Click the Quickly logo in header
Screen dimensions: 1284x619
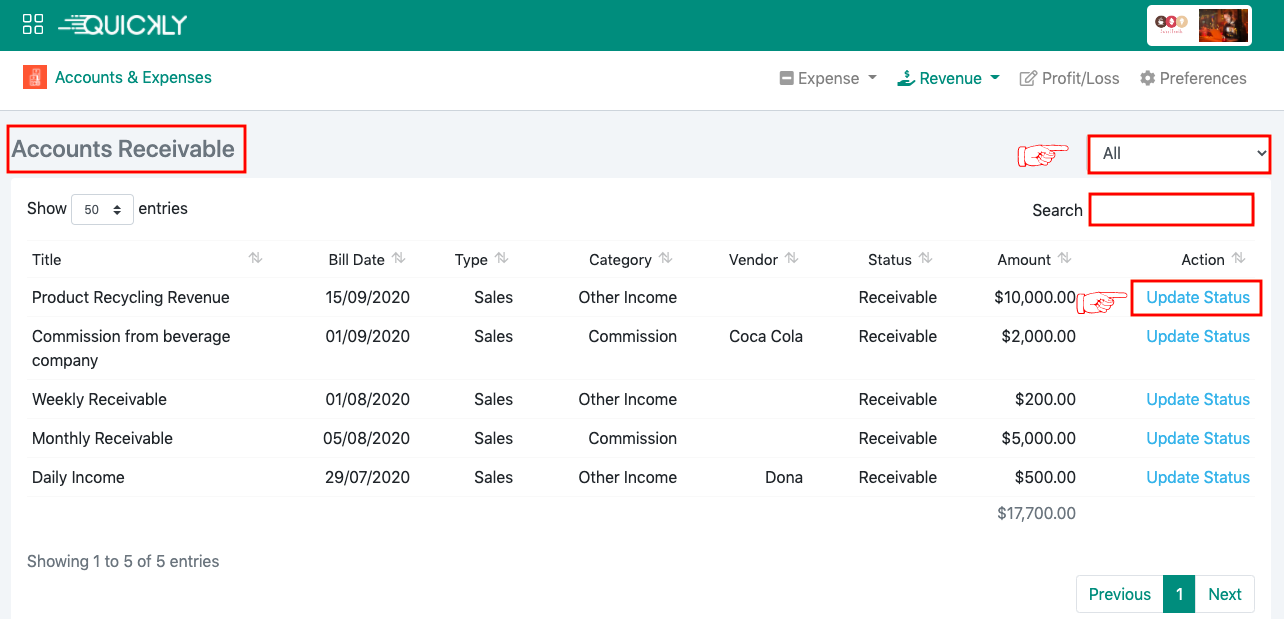(x=123, y=25)
